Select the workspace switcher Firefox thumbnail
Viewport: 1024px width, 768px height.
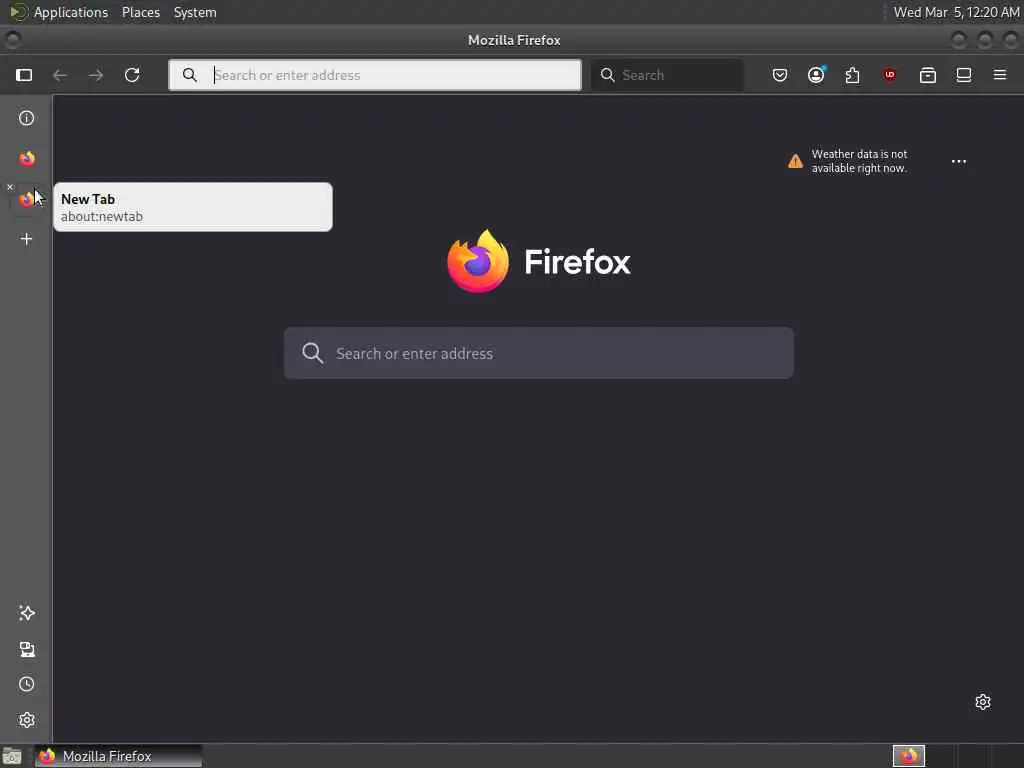pyautogui.click(x=909, y=756)
